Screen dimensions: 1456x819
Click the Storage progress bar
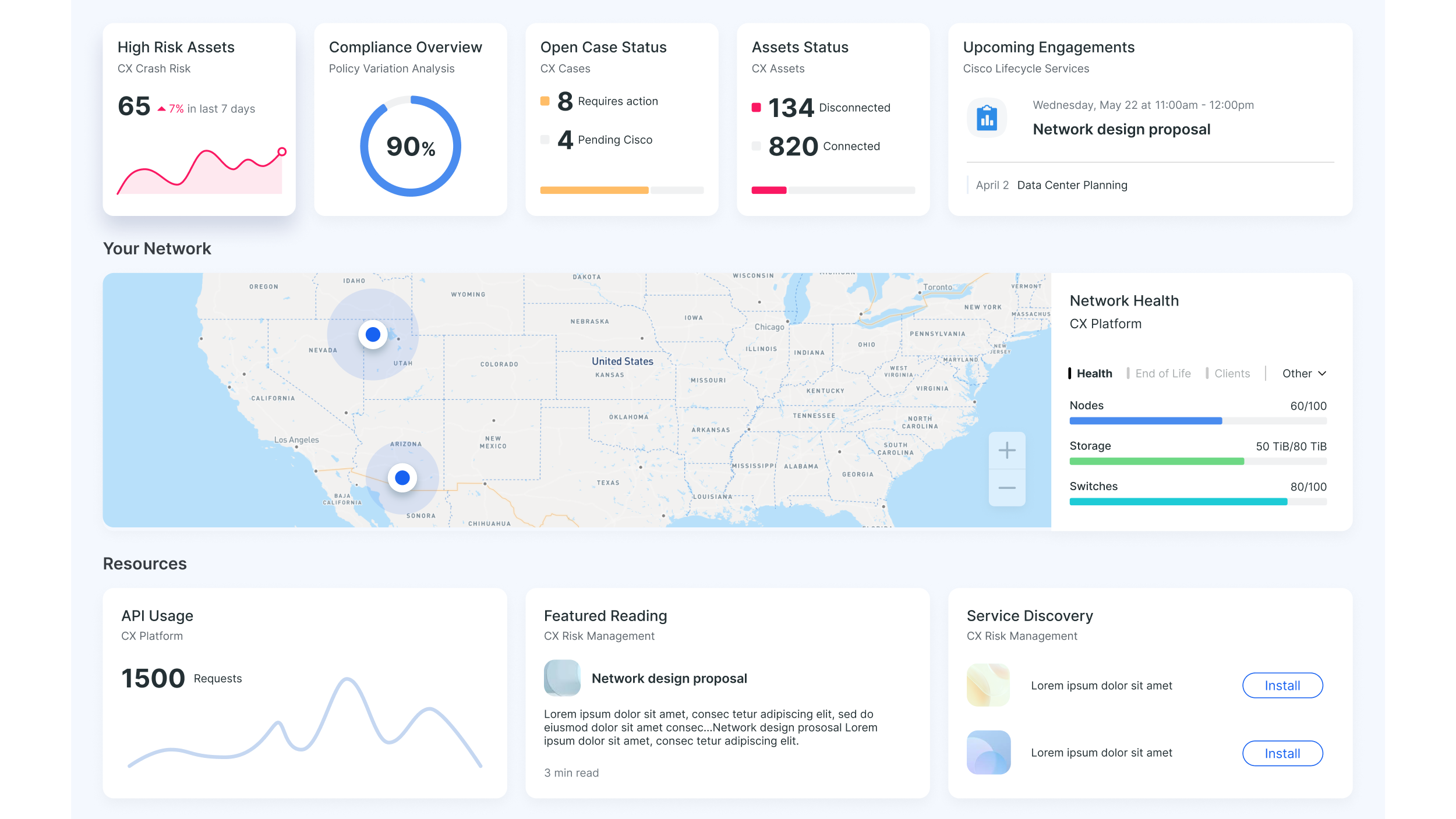[1197, 461]
